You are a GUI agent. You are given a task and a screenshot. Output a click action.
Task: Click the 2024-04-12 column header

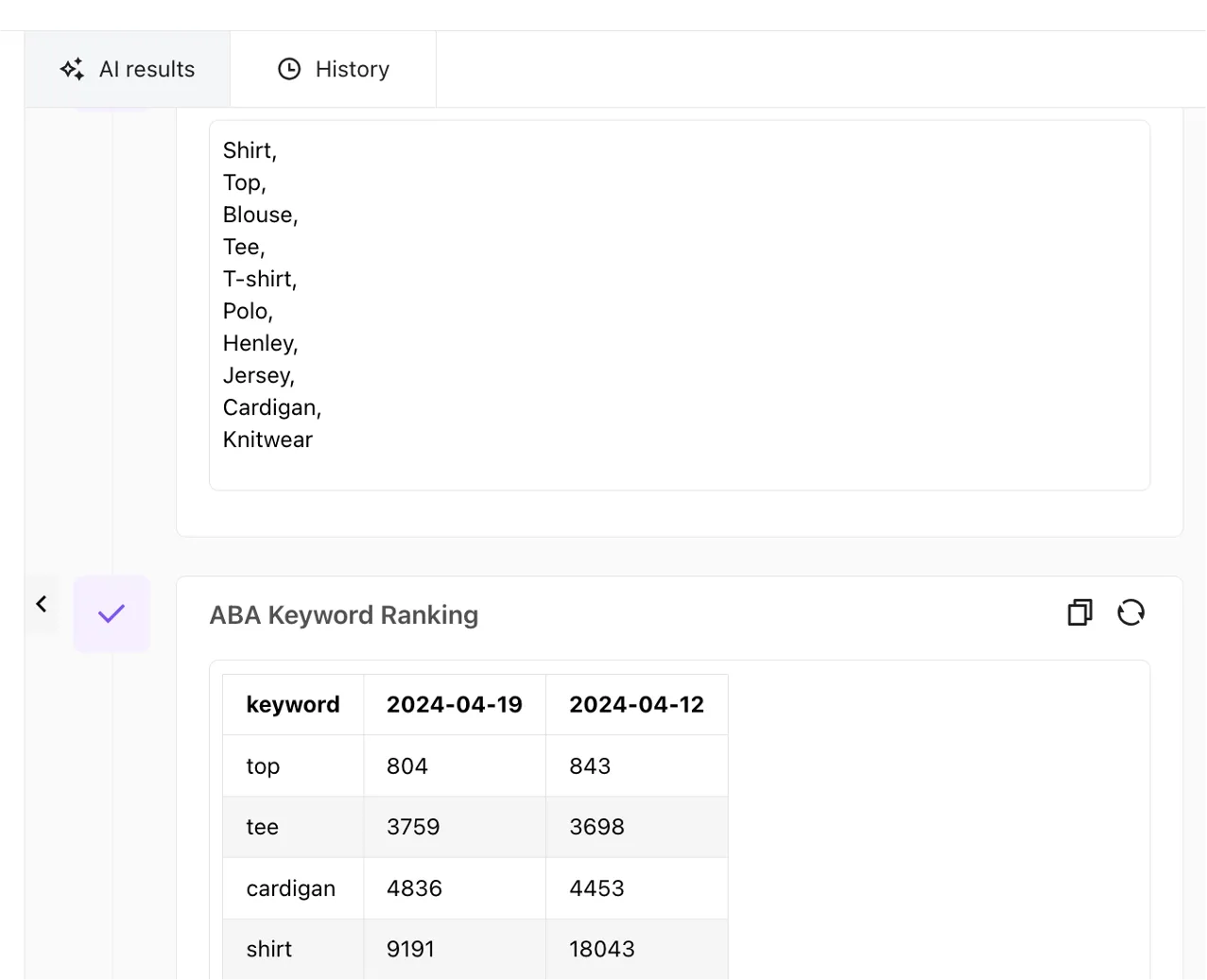point(636,705)
